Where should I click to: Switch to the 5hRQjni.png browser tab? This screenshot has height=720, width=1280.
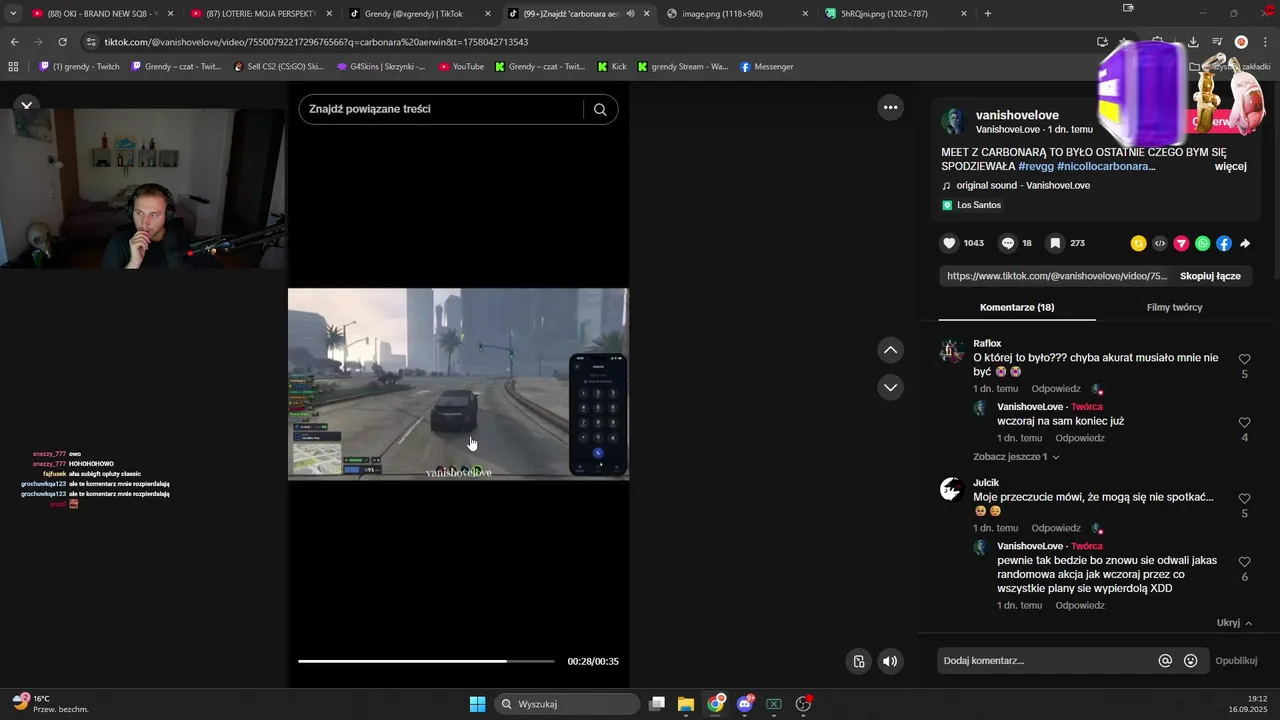896,14
